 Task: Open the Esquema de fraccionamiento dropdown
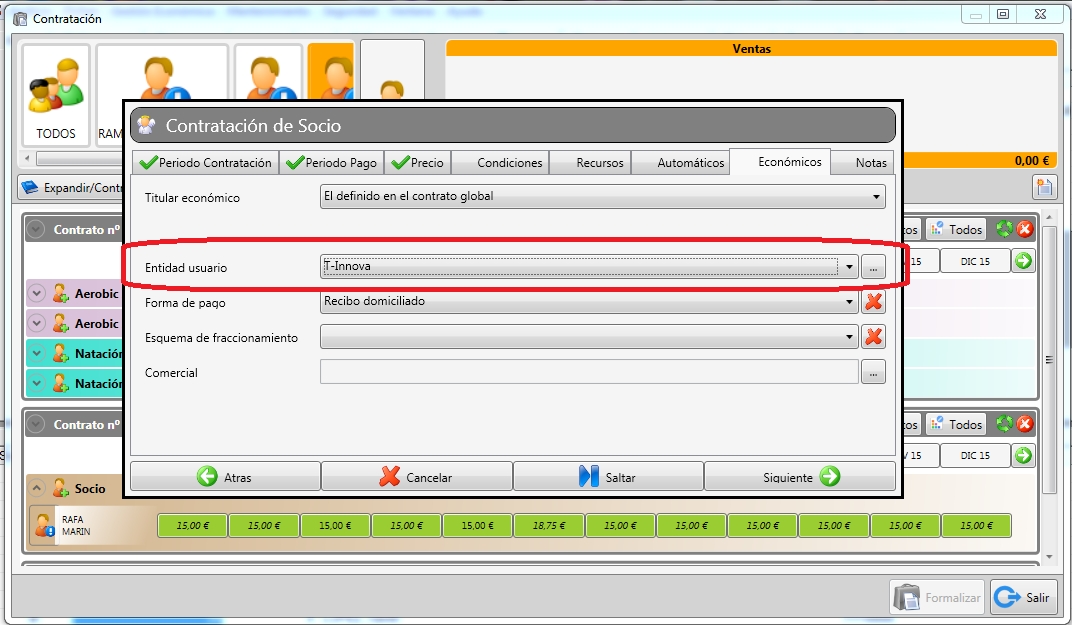589,336
